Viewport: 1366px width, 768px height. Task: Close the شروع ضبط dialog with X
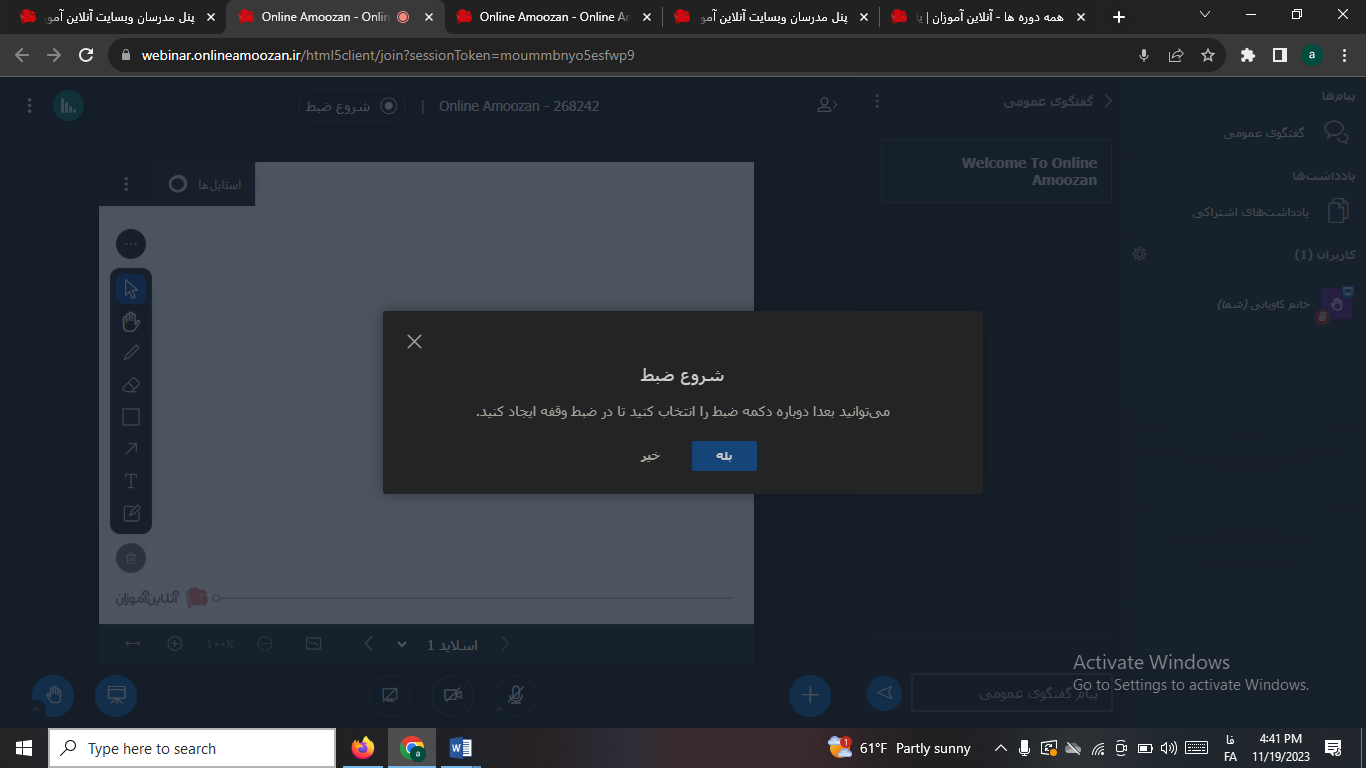pyautogui.click(x=415, y=341)
